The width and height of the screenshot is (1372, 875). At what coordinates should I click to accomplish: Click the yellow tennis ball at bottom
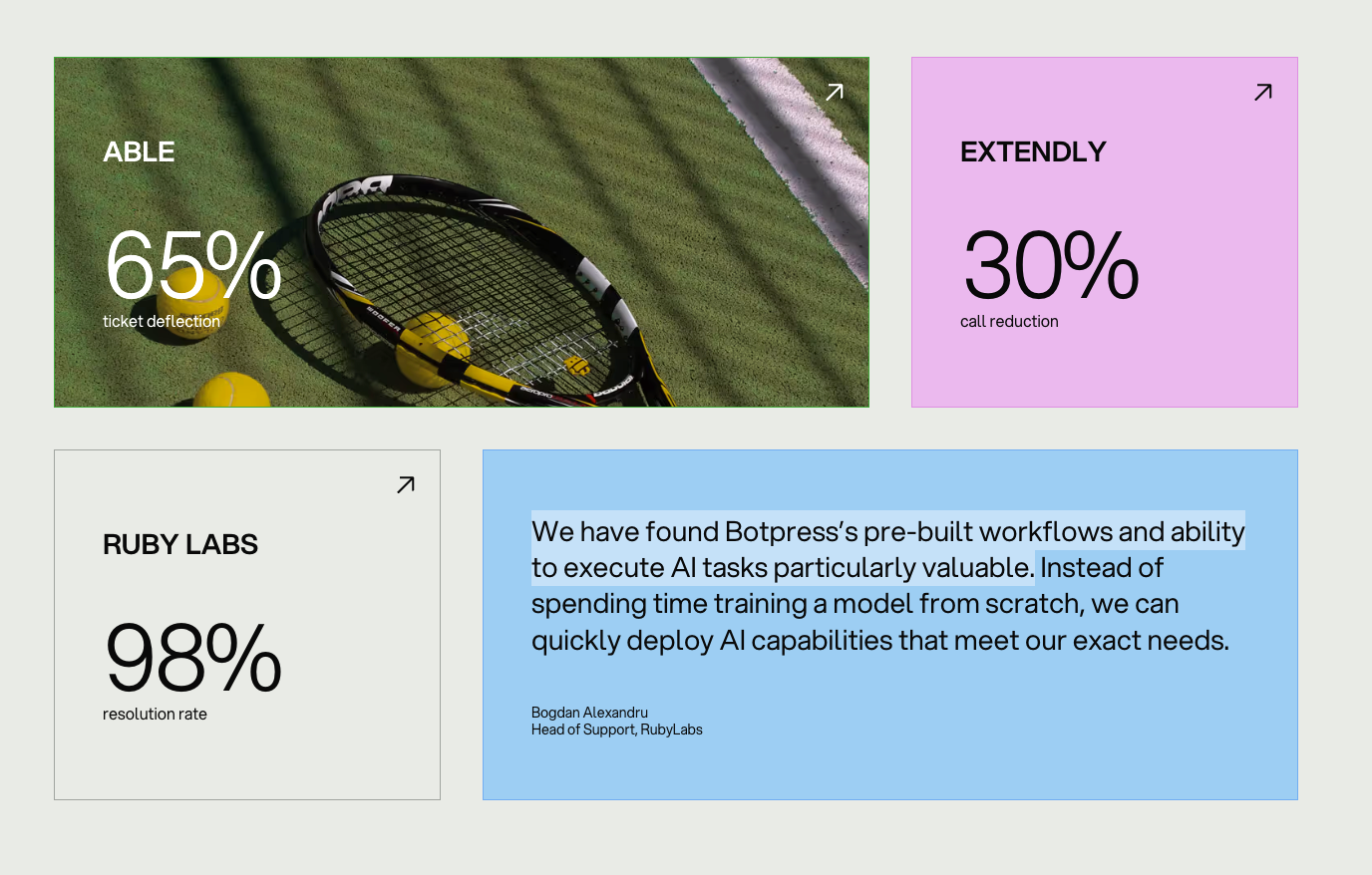click(x=231, y=391)
